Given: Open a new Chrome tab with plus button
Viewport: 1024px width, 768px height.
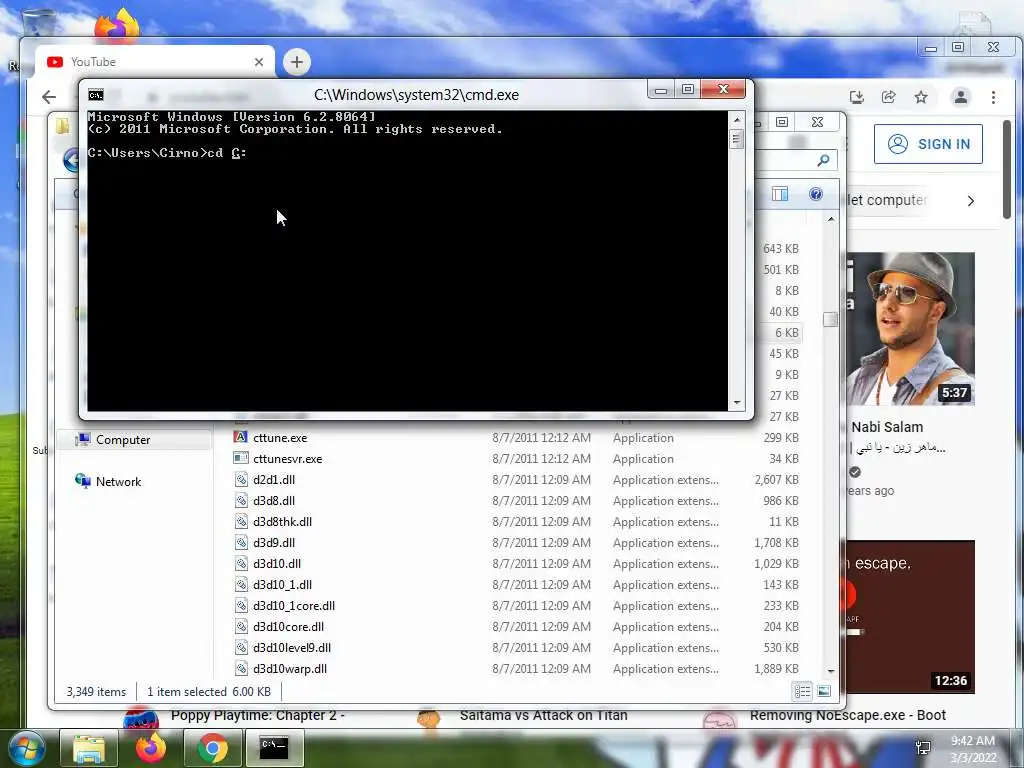Looking at the screenshot, I should 296,62.
